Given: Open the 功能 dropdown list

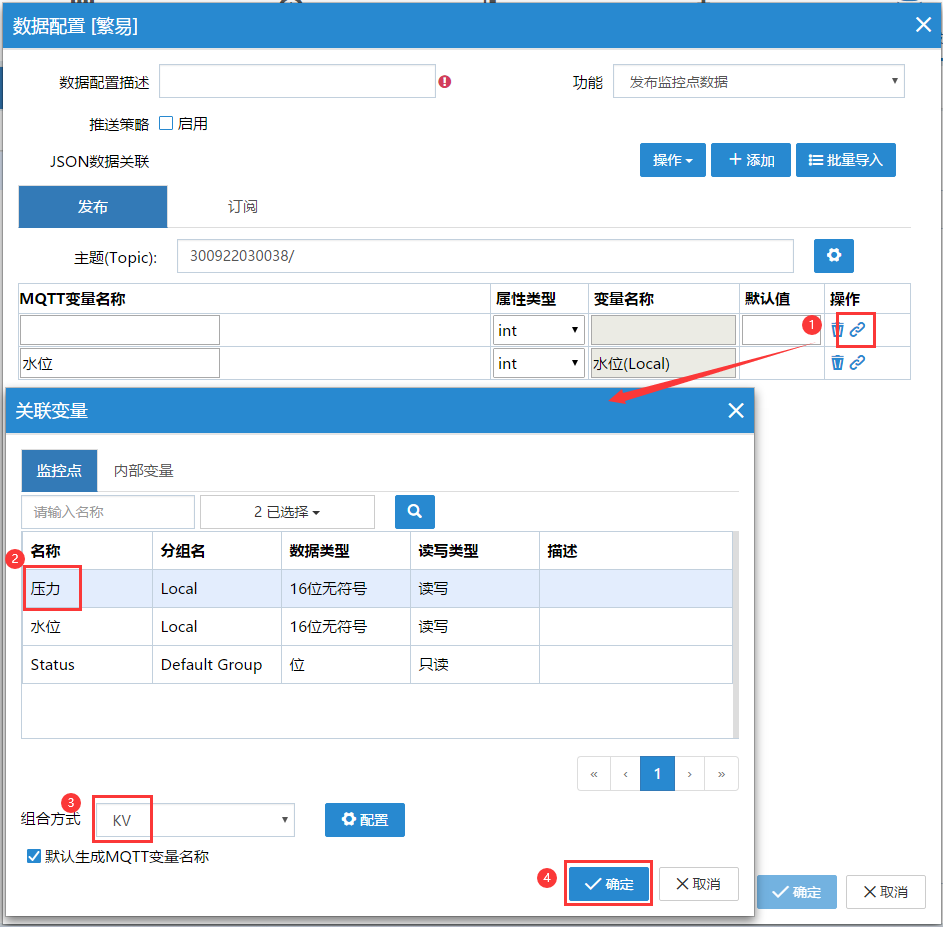Looking at the screenshot, I should (758, 82).
